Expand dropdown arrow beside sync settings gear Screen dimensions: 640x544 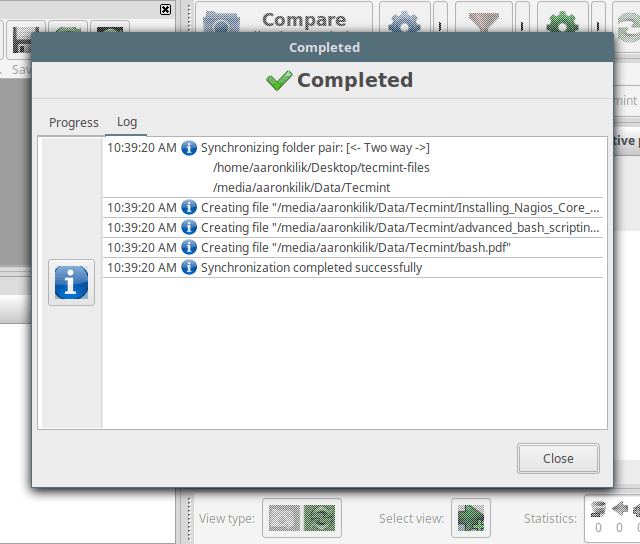point(598,19)
